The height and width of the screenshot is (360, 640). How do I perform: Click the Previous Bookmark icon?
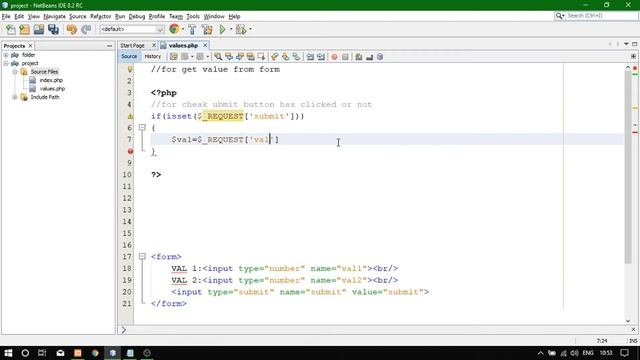[275, 57]
